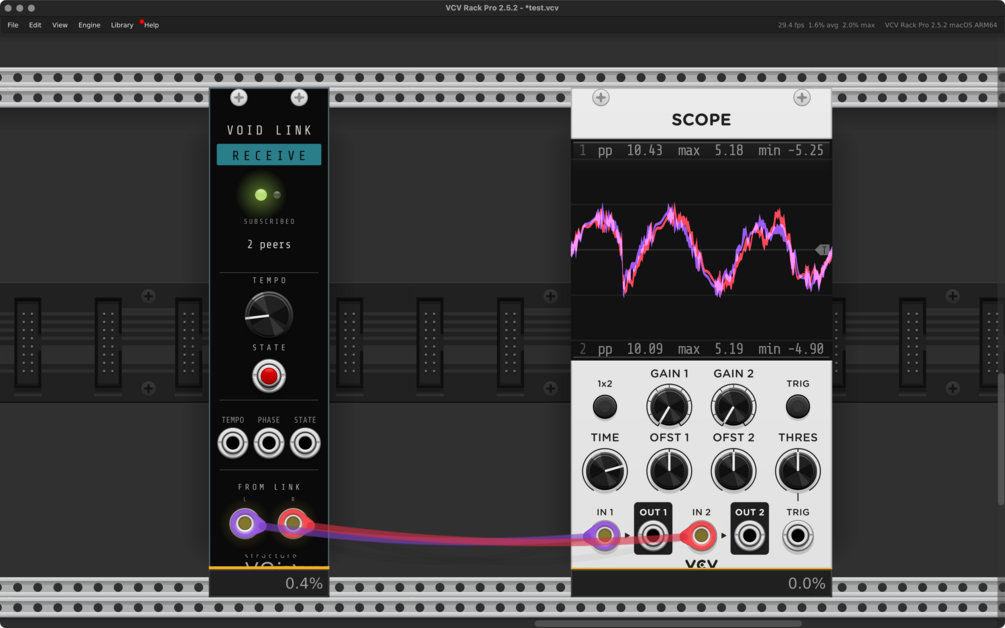Click the purple FROM LINK left output jack
1005x628 pixels.
tap(245, 524)
